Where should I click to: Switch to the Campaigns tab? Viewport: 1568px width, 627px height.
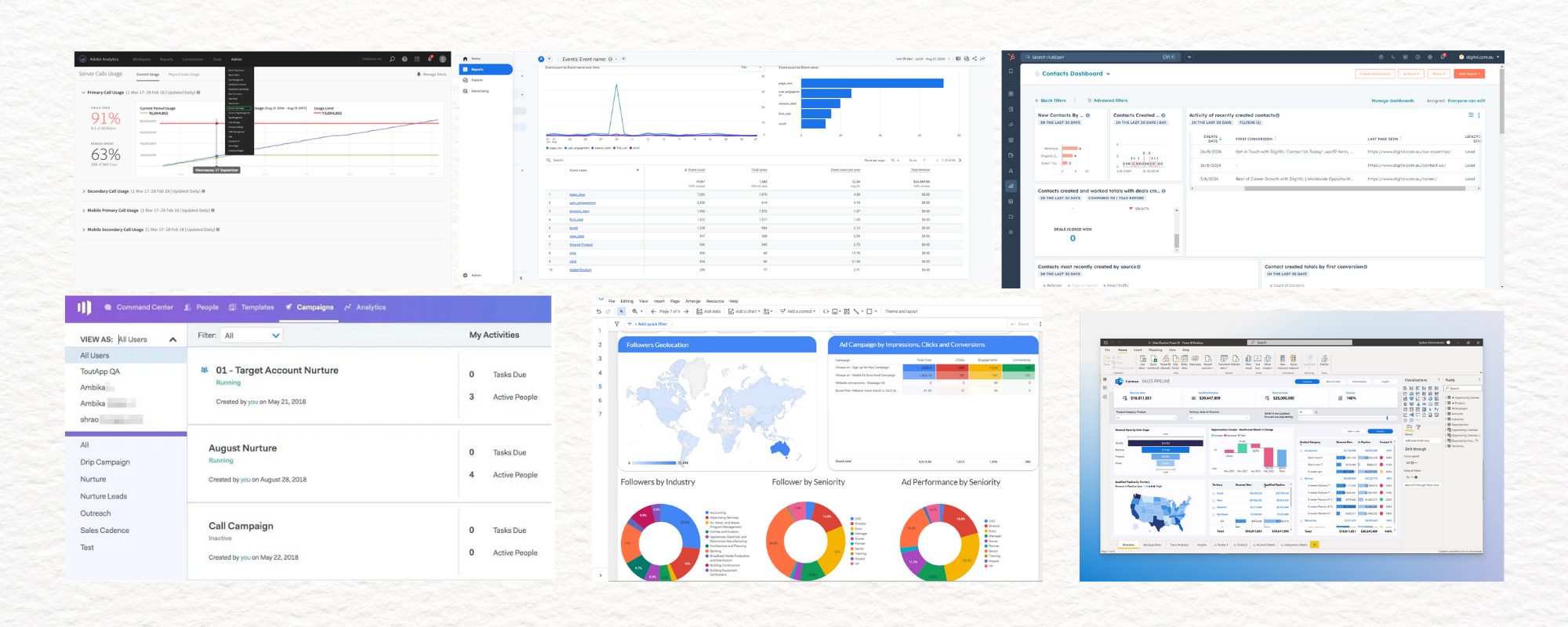point(314,307)
